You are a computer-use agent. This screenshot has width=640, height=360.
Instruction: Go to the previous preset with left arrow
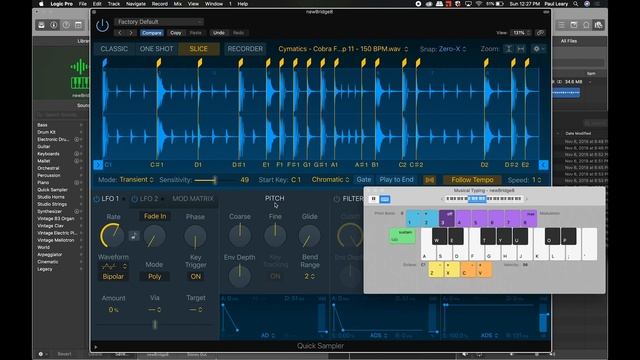(120, 33)
